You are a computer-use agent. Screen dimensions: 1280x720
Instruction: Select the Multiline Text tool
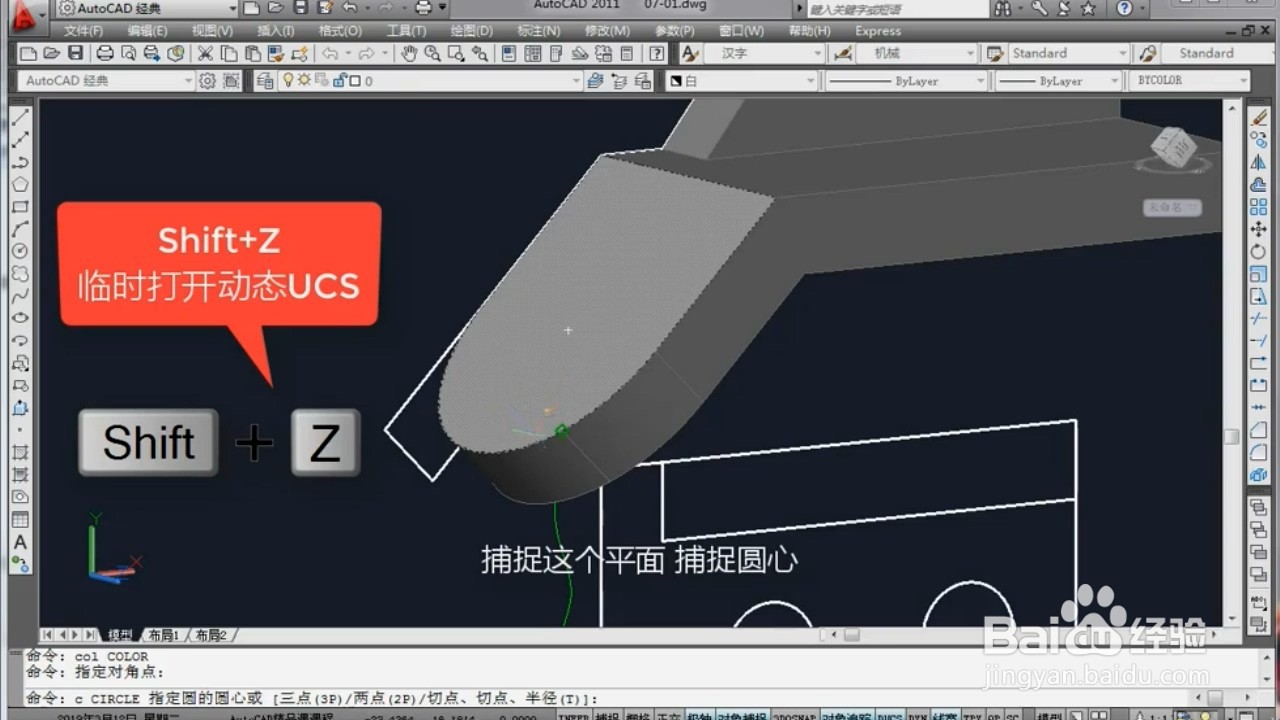20,542
